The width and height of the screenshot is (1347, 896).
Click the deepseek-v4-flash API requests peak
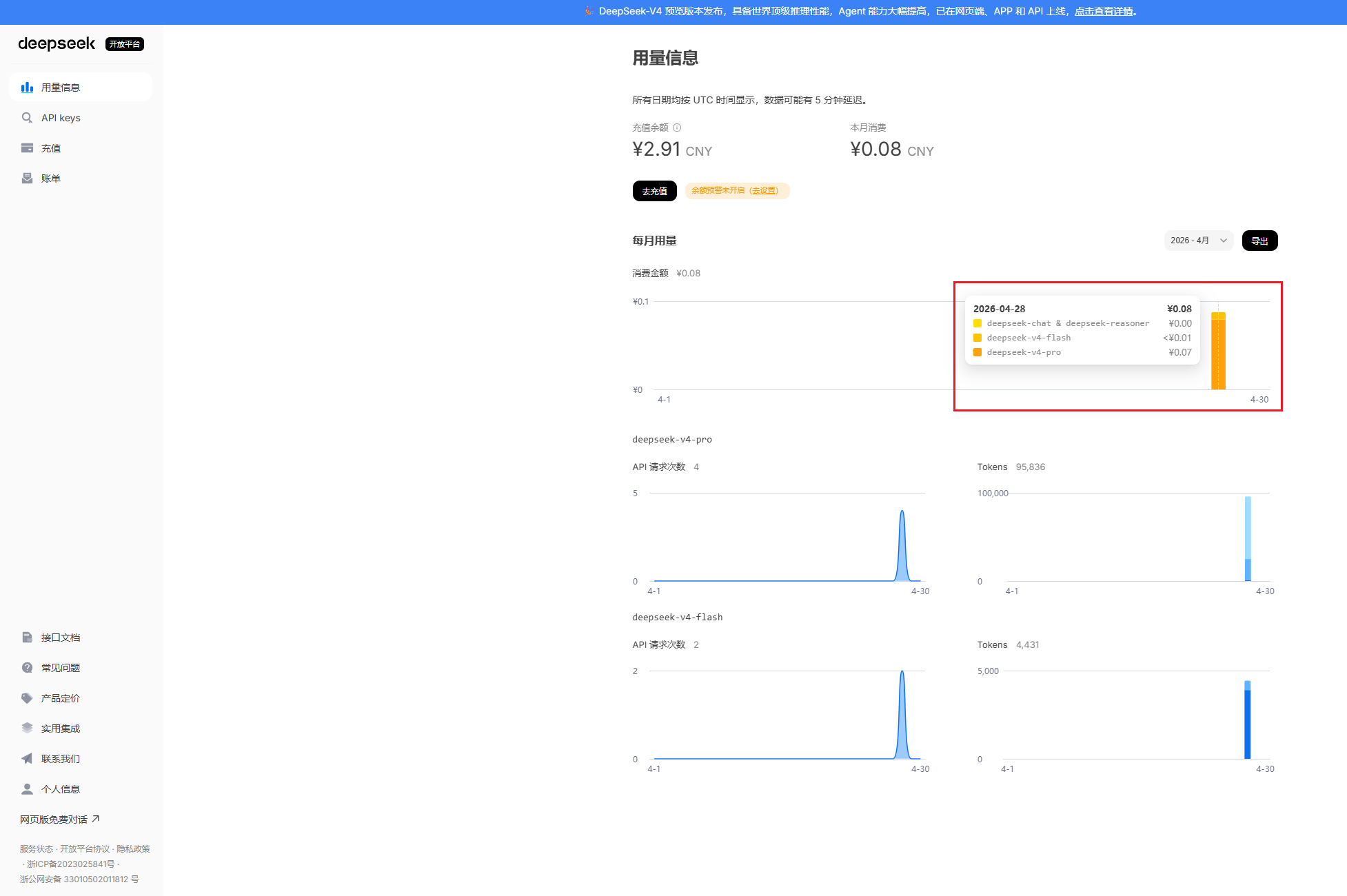point(902,673)
